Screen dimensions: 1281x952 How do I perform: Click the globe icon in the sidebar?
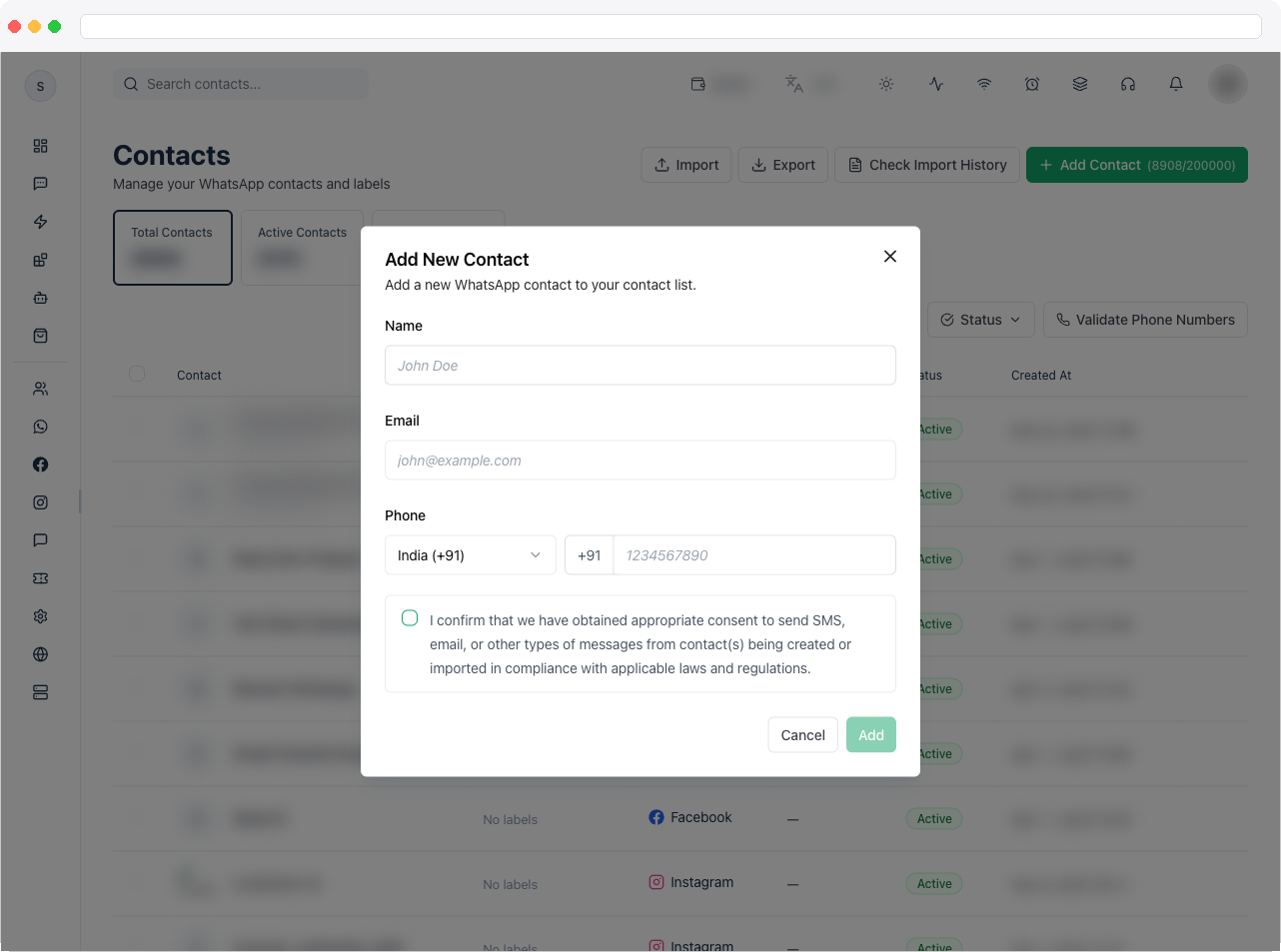[40, 654]
